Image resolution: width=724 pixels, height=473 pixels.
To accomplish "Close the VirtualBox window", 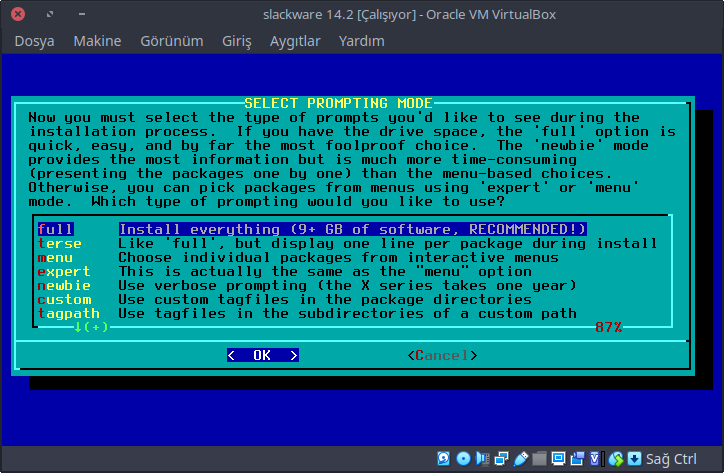I will (18, 14).
